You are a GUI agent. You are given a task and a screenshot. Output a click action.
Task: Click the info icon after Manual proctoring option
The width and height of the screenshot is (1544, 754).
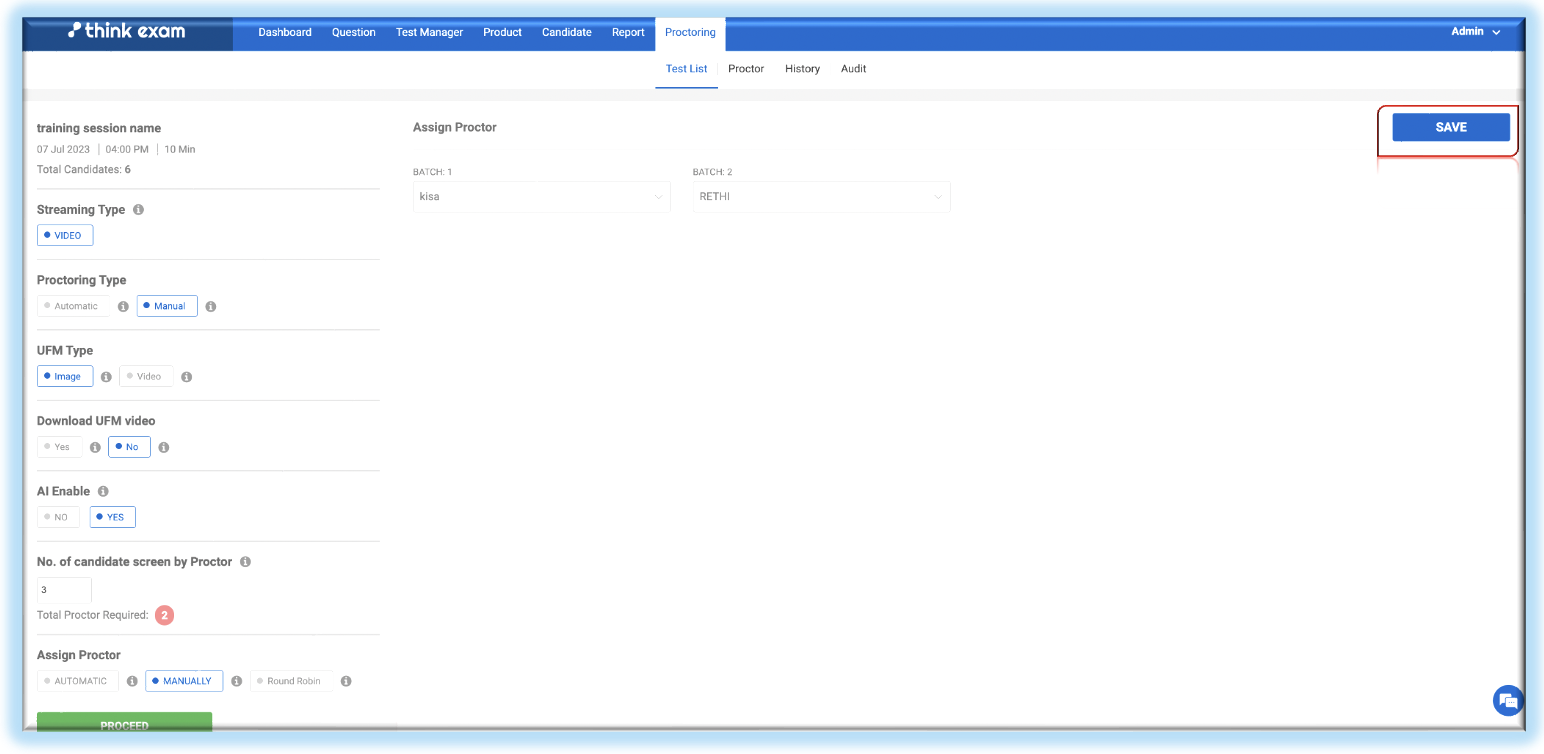click(211, 306)
